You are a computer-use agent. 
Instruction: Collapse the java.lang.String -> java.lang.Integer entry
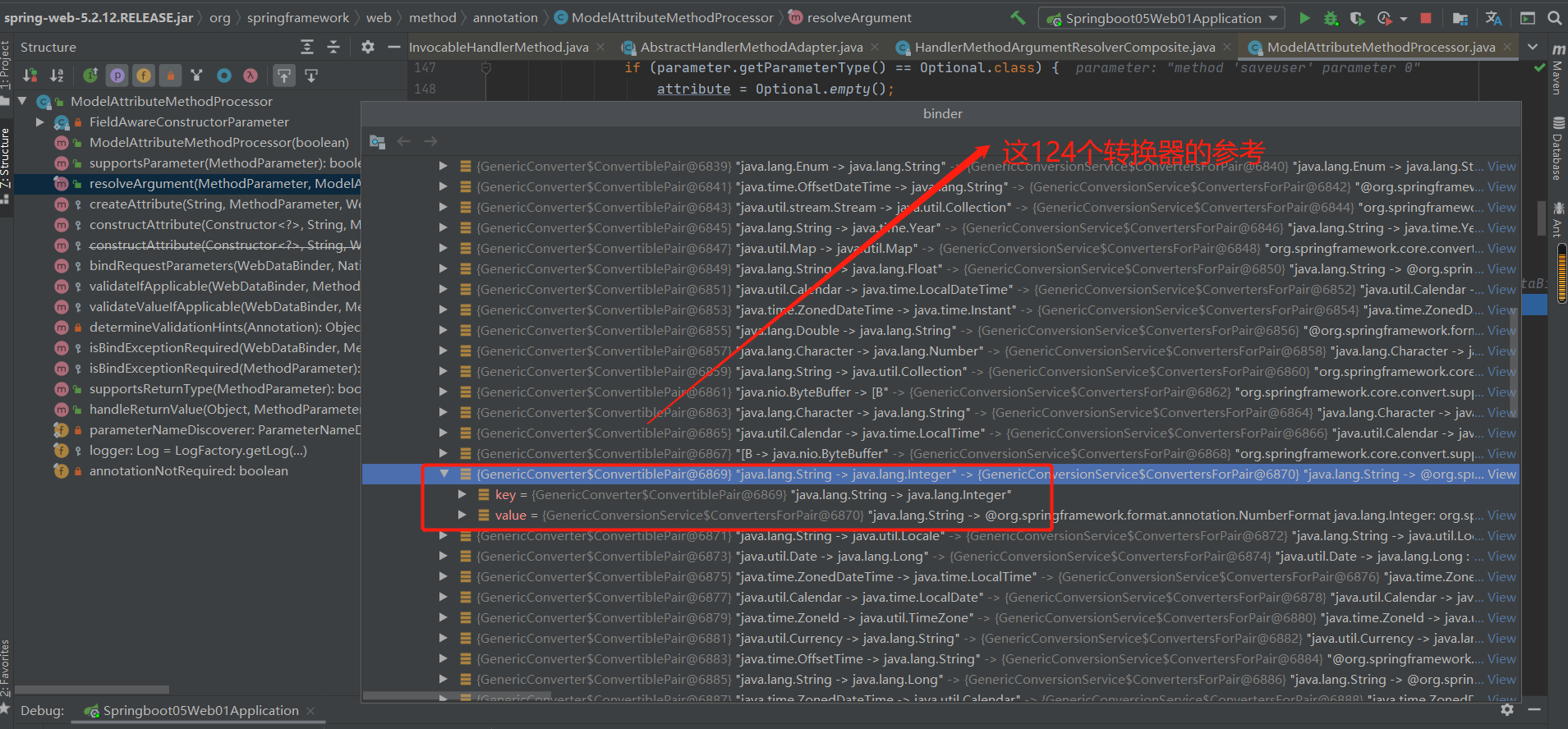444,474
